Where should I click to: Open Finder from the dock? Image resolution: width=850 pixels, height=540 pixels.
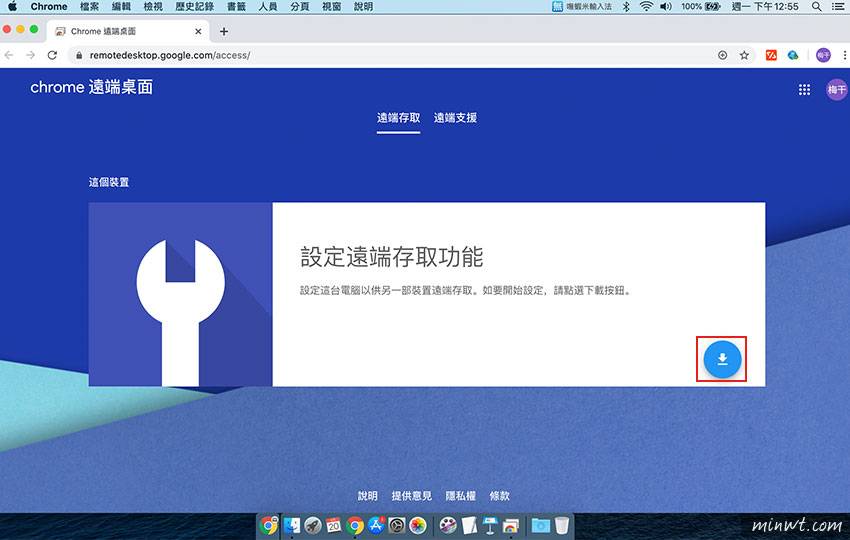click(292, 525)
